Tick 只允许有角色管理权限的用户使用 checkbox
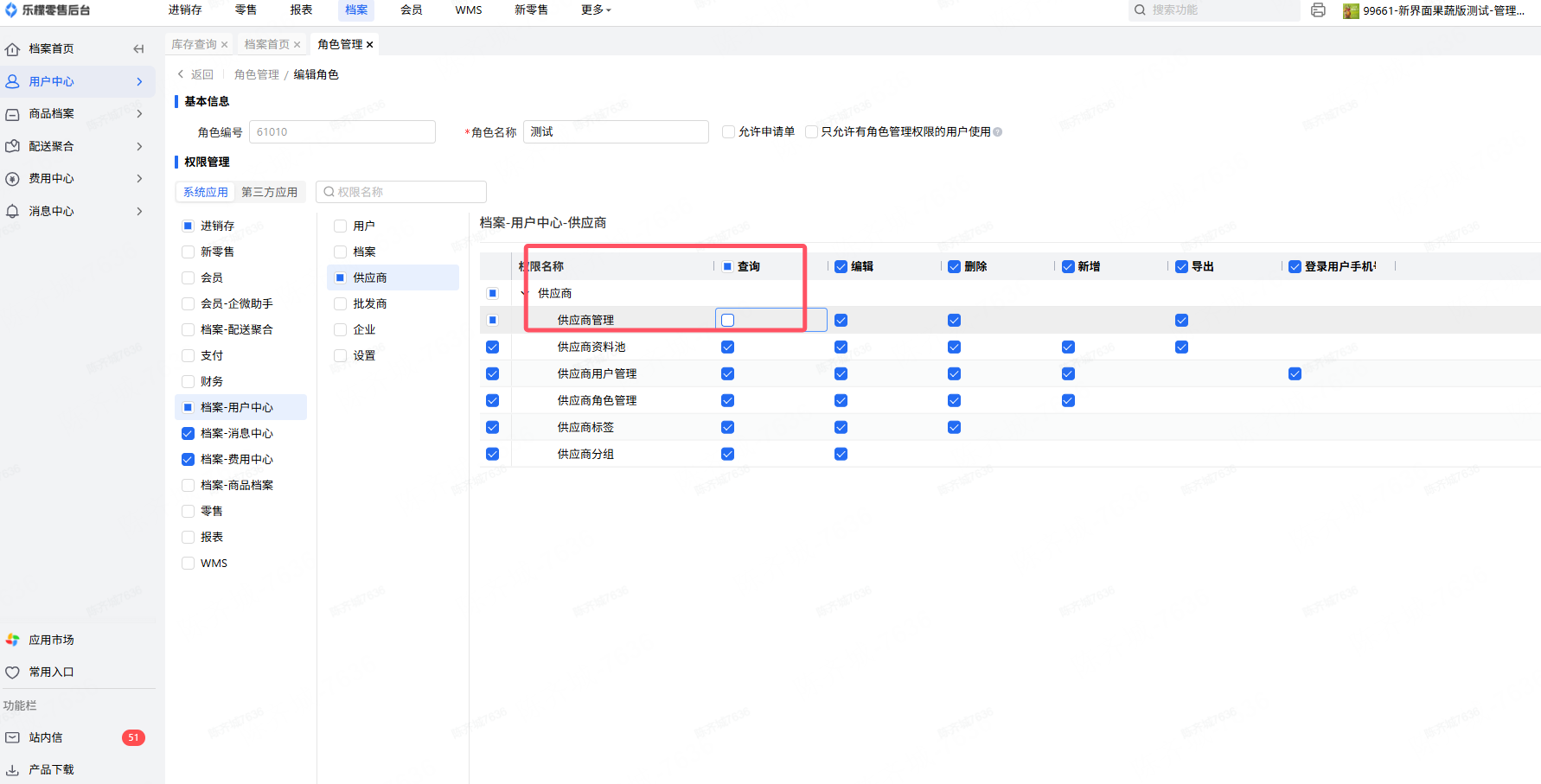This screenshot has height=784, width=1541. (811, 132)
